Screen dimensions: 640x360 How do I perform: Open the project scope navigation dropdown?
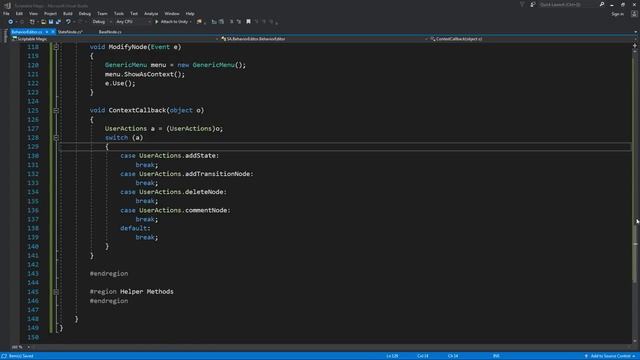pyautogui.click(x=115, y=39)
